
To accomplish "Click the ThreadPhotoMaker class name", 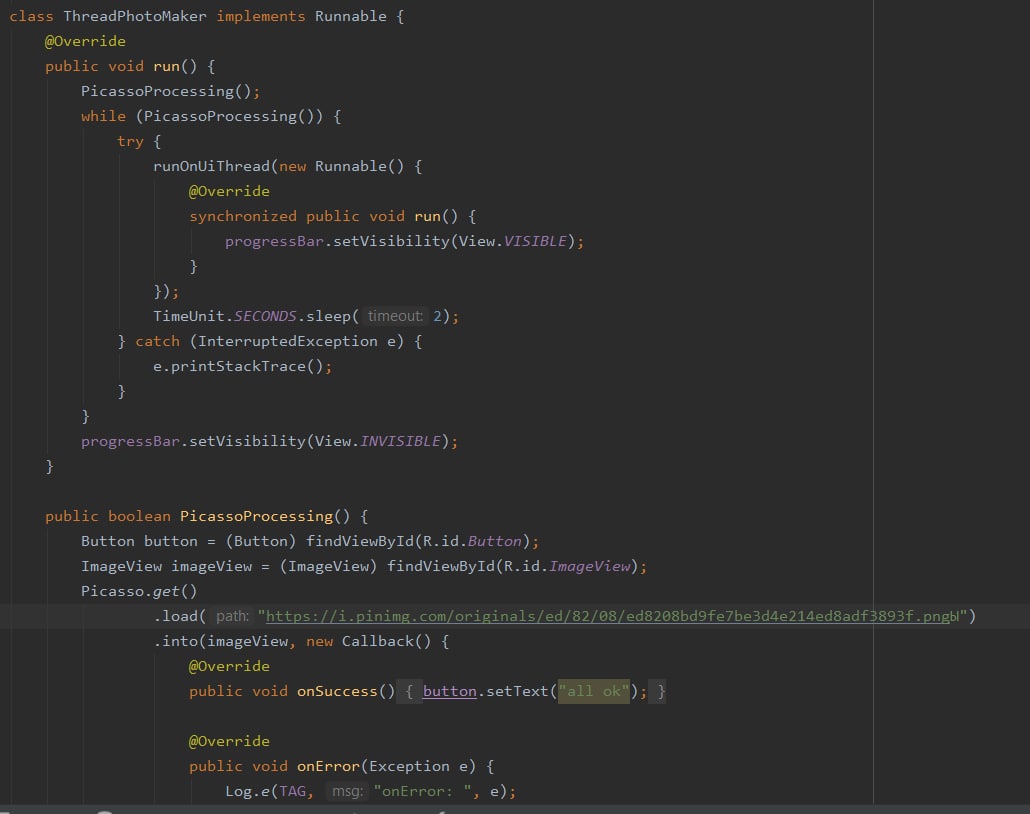I will click(x=135, y=16).
